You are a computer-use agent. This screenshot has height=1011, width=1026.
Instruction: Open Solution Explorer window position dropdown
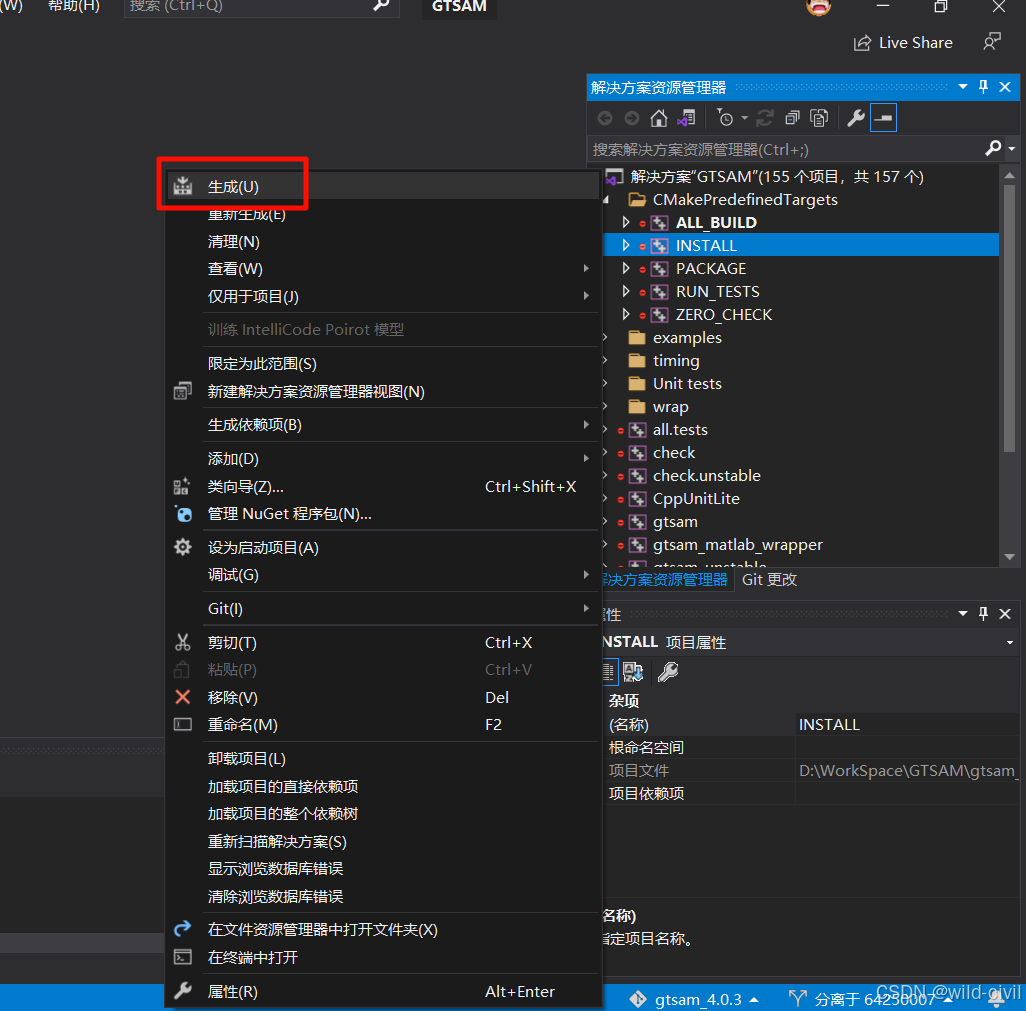pos(963,87)
